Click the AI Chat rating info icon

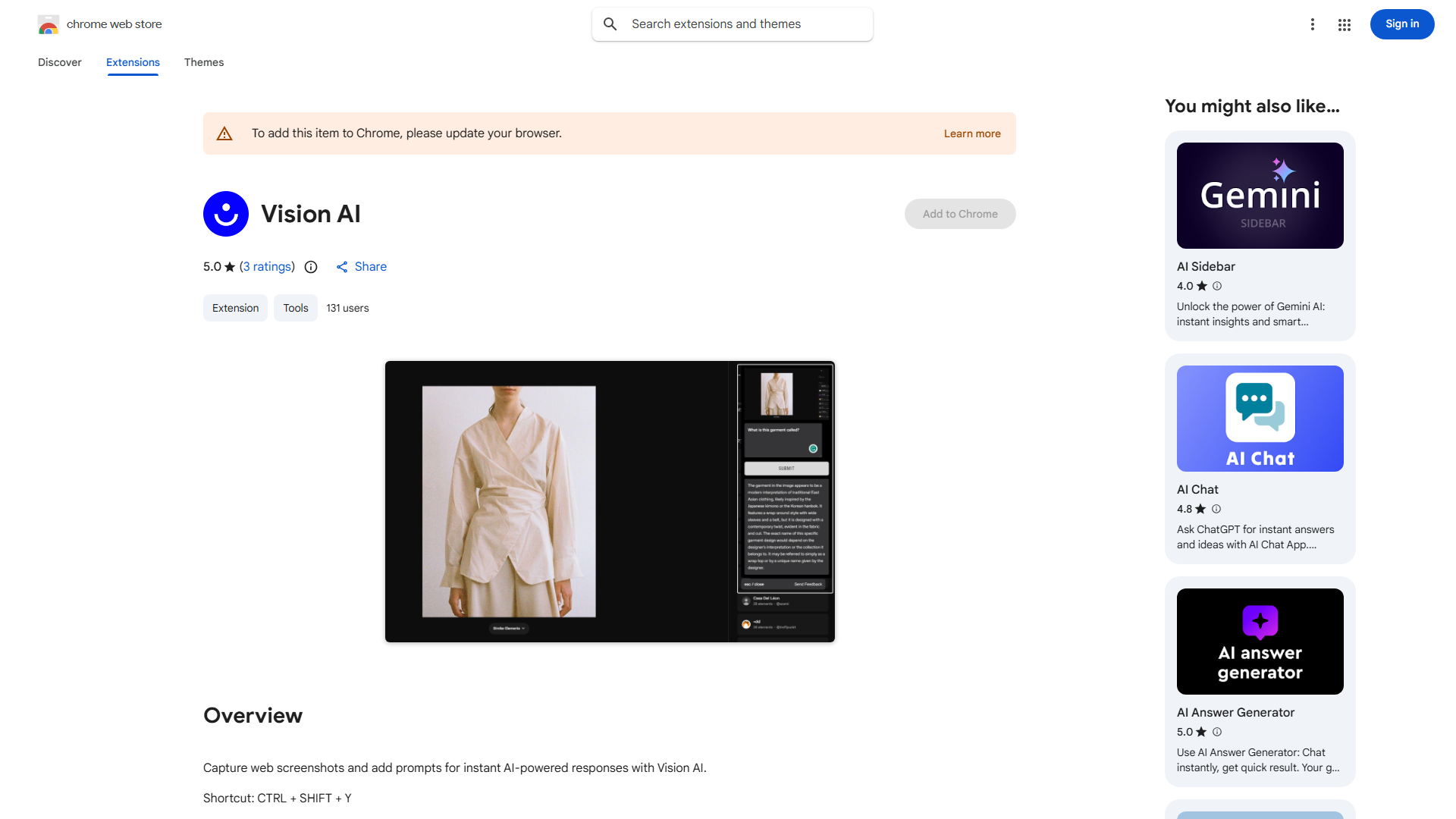(1216, 509)
